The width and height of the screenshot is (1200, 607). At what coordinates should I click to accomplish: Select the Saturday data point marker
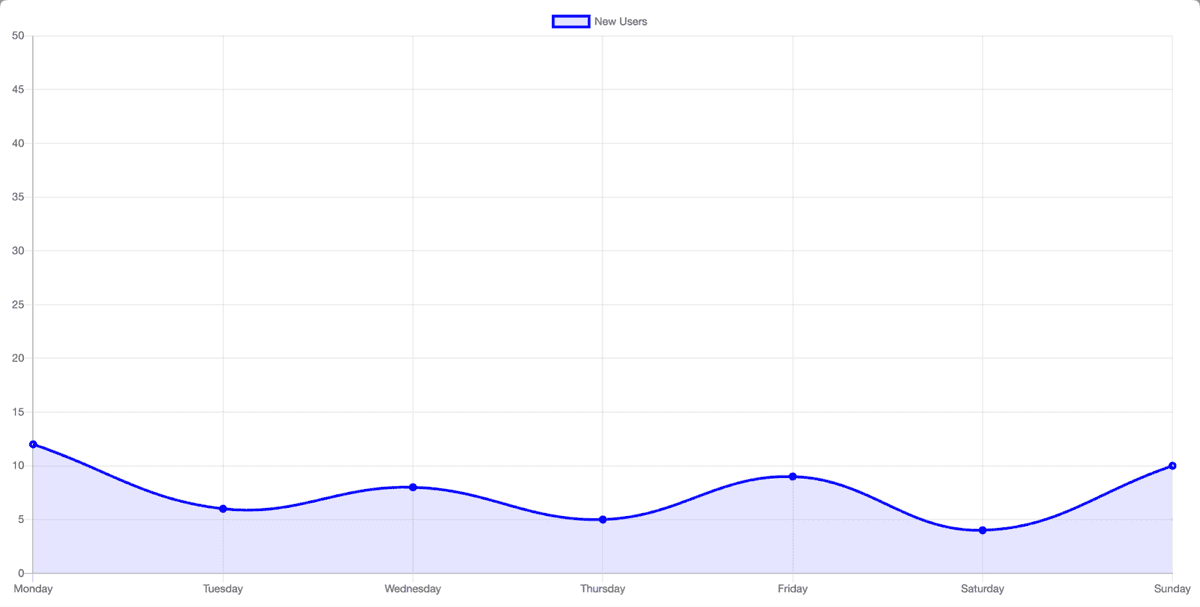[x=983, y=530]
